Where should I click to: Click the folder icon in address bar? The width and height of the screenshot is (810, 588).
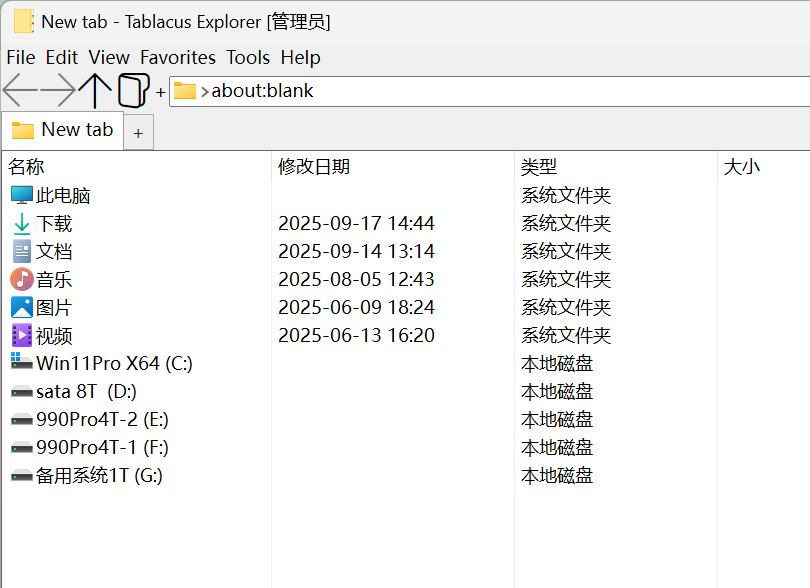pos(185,91)
